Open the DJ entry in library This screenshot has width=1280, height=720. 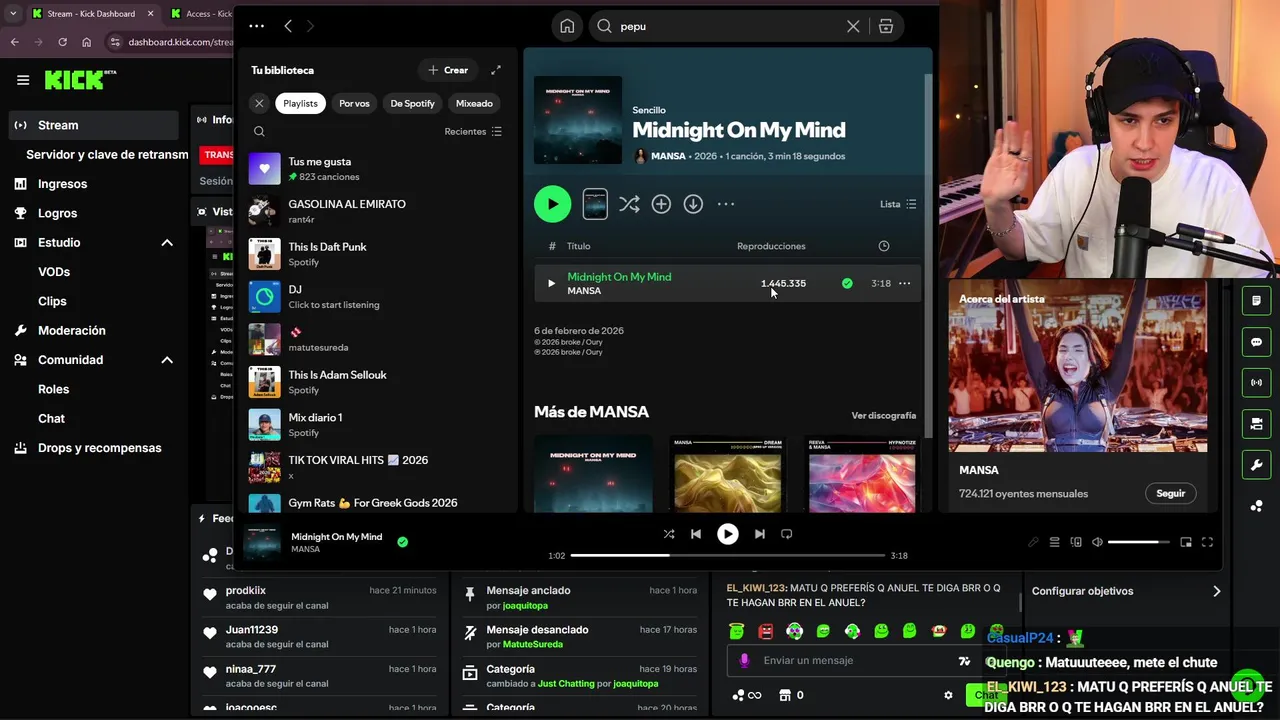tap(378, 296)
